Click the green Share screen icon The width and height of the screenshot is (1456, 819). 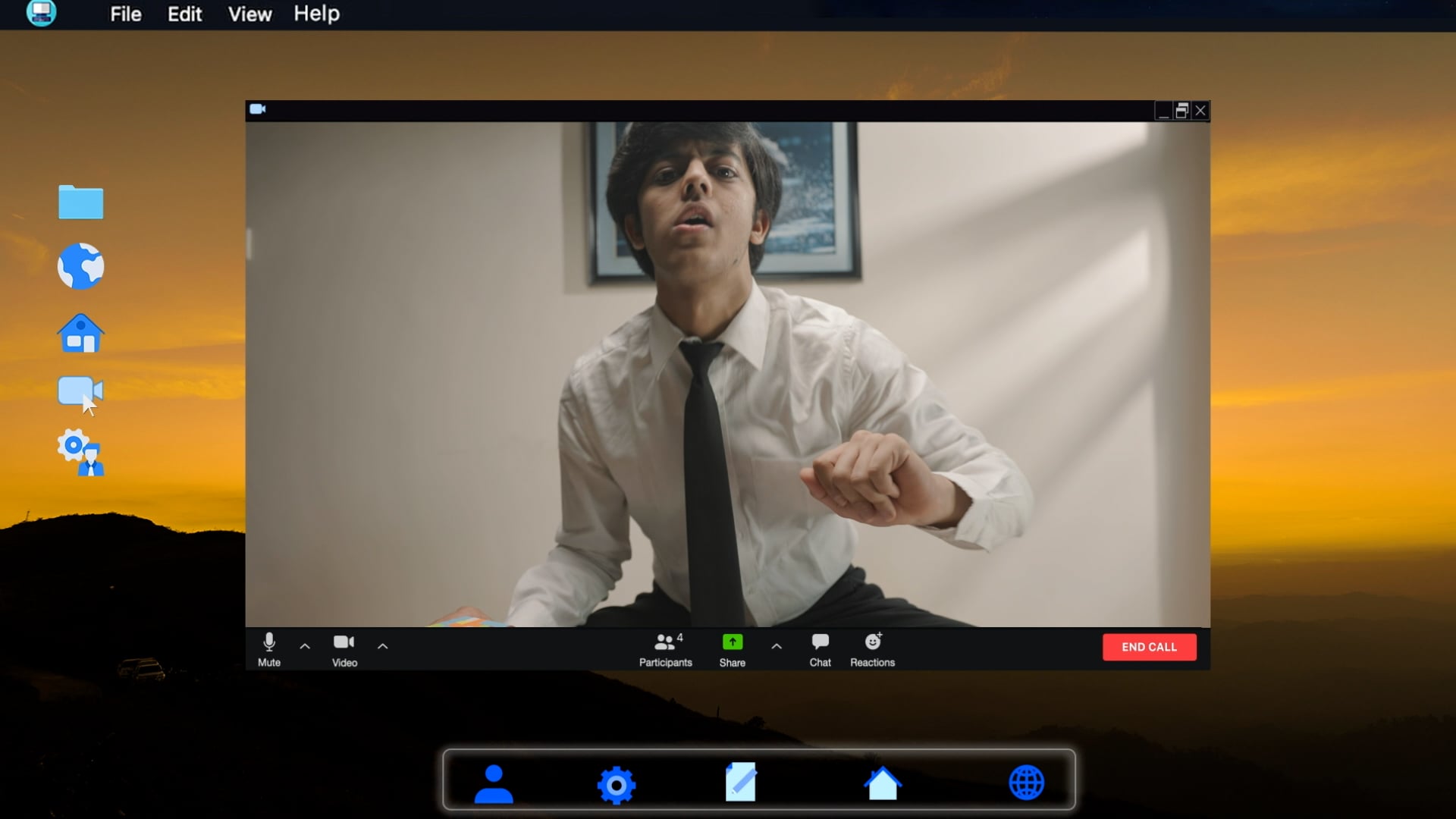coord(732,642)
